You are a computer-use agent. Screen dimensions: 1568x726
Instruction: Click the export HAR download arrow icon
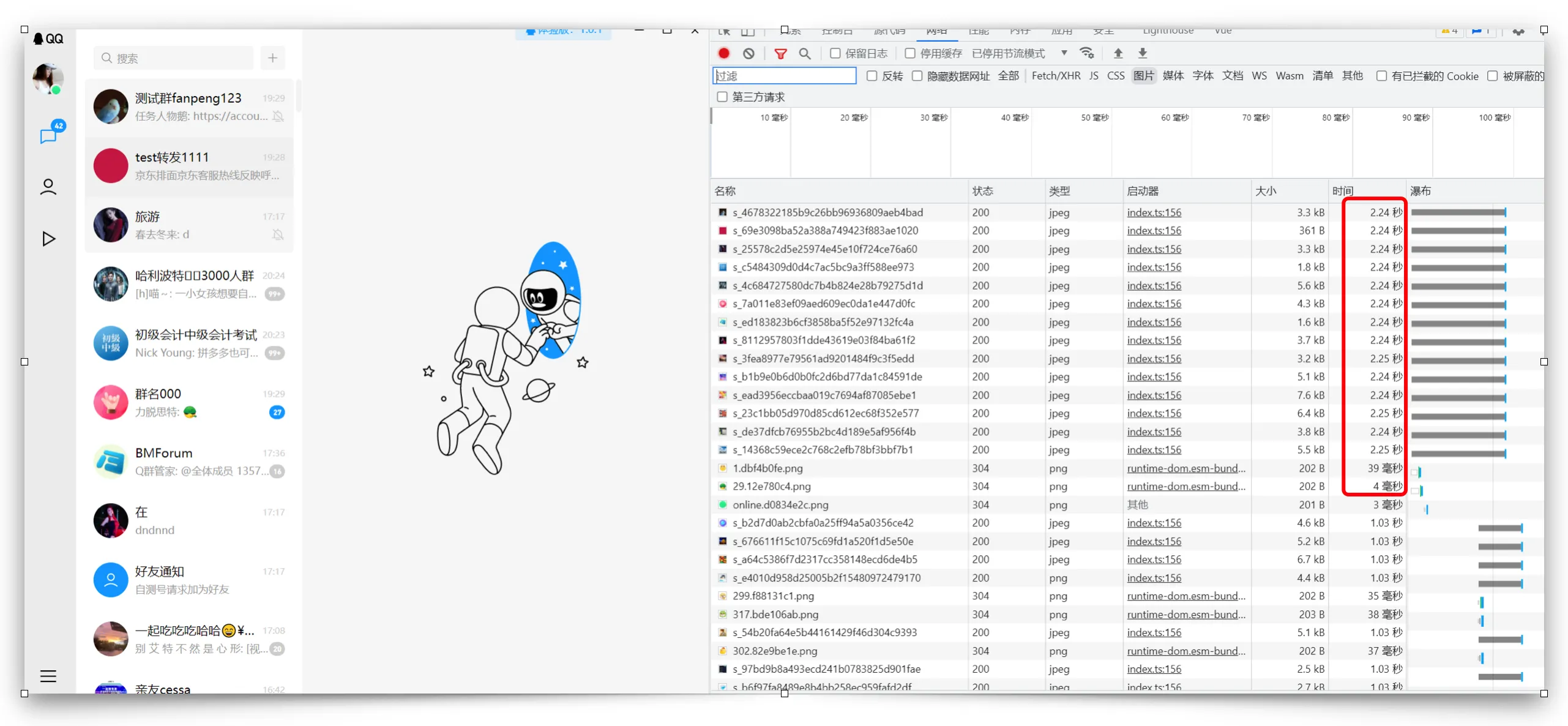coord(1142,53)
